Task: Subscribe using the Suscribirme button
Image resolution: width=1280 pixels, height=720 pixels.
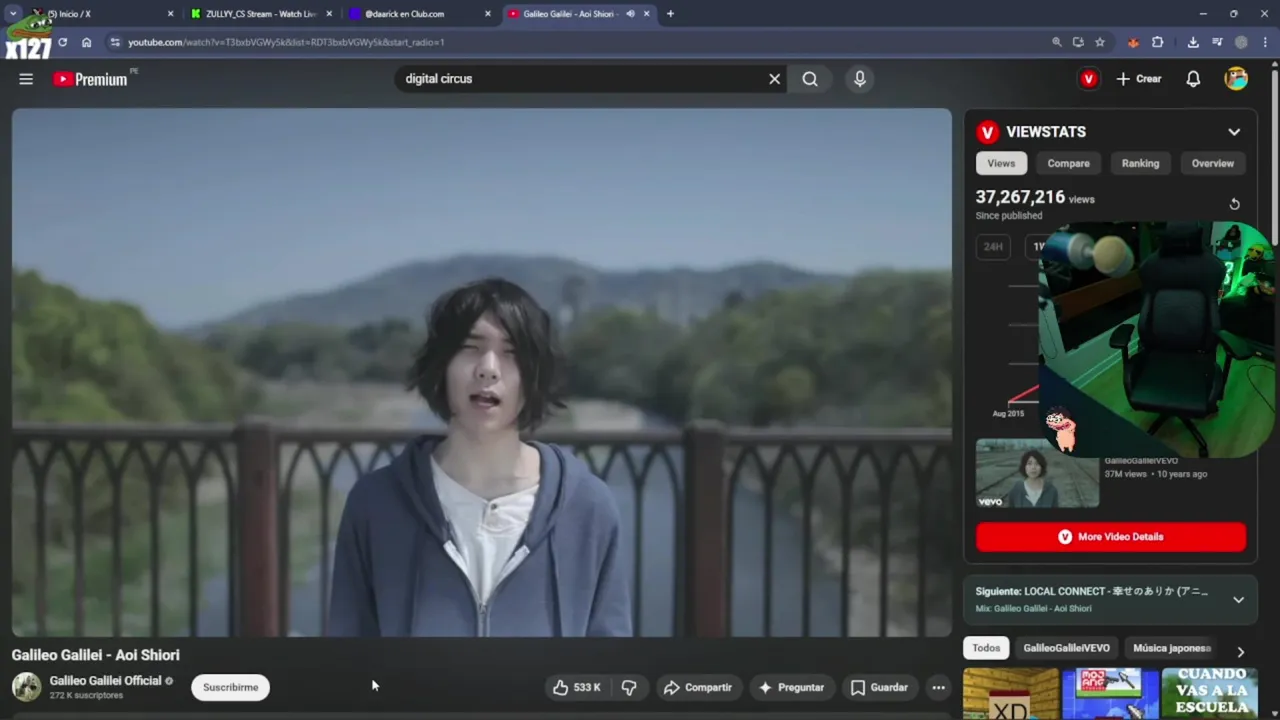Action: click(x=231, y=687)
